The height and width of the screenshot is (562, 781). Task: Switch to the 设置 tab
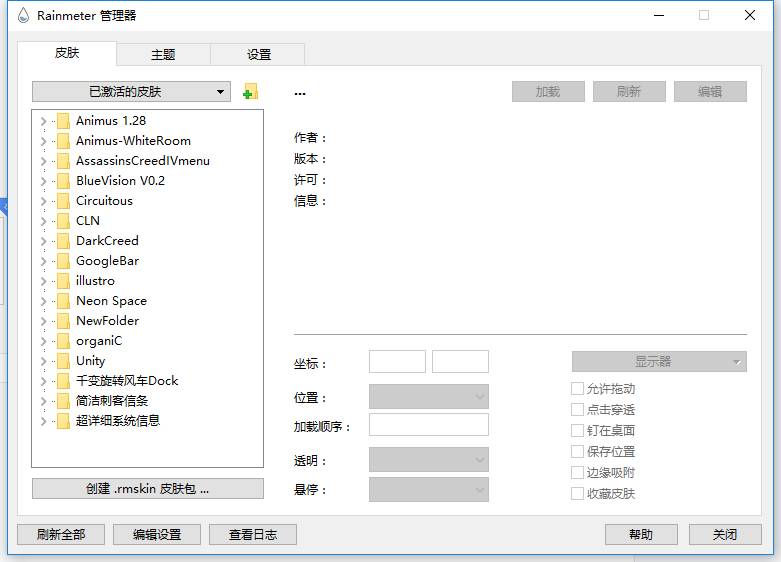tap(259, 54)
